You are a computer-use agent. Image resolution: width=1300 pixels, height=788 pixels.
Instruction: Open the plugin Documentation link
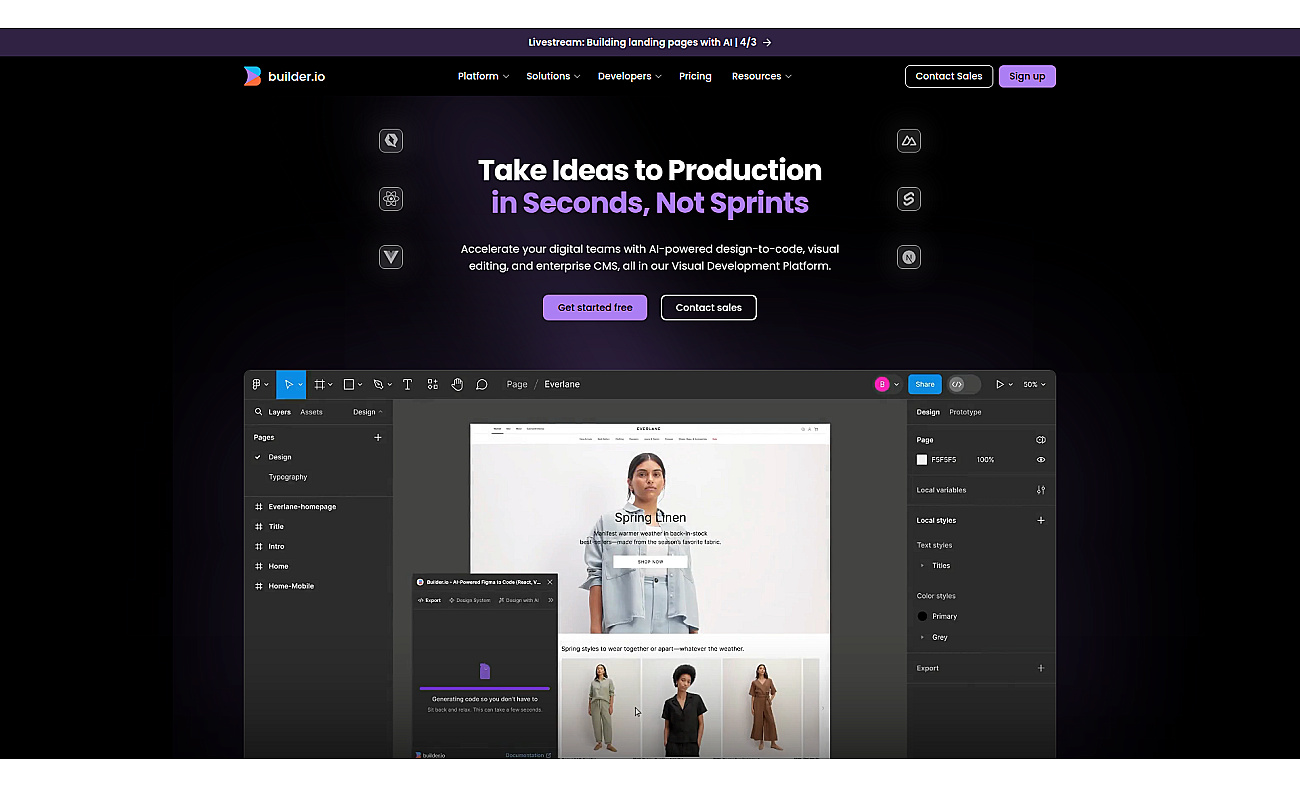coord(528,755)
